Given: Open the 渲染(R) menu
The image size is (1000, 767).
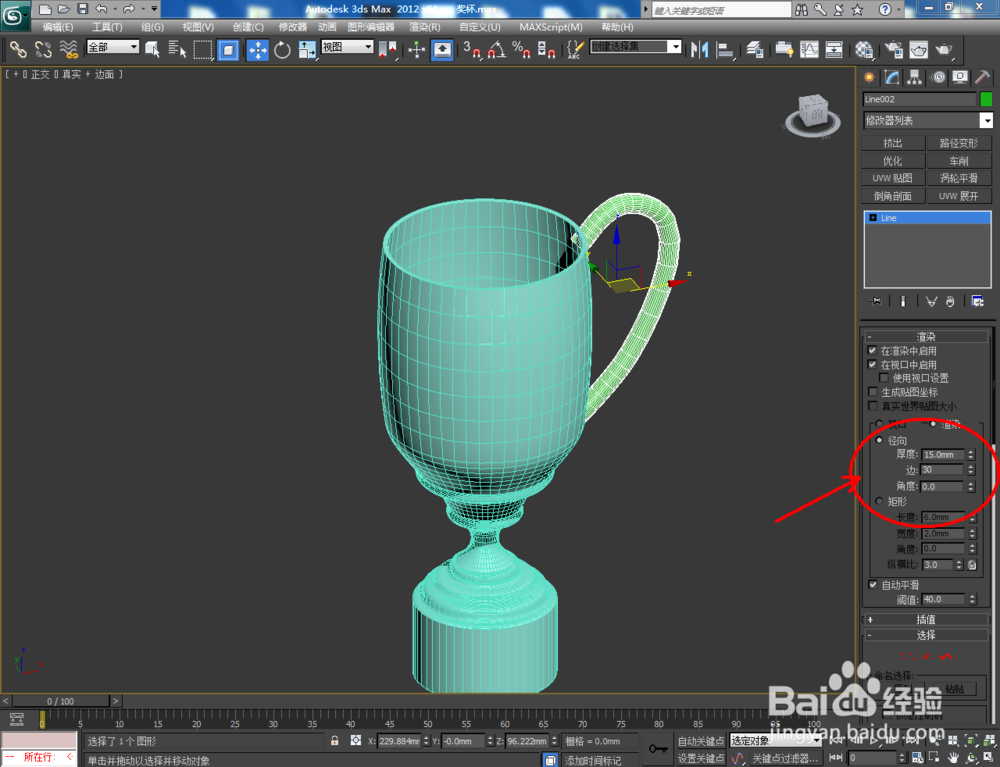Looking at the screenshot, I should click(x=424, y=27).
